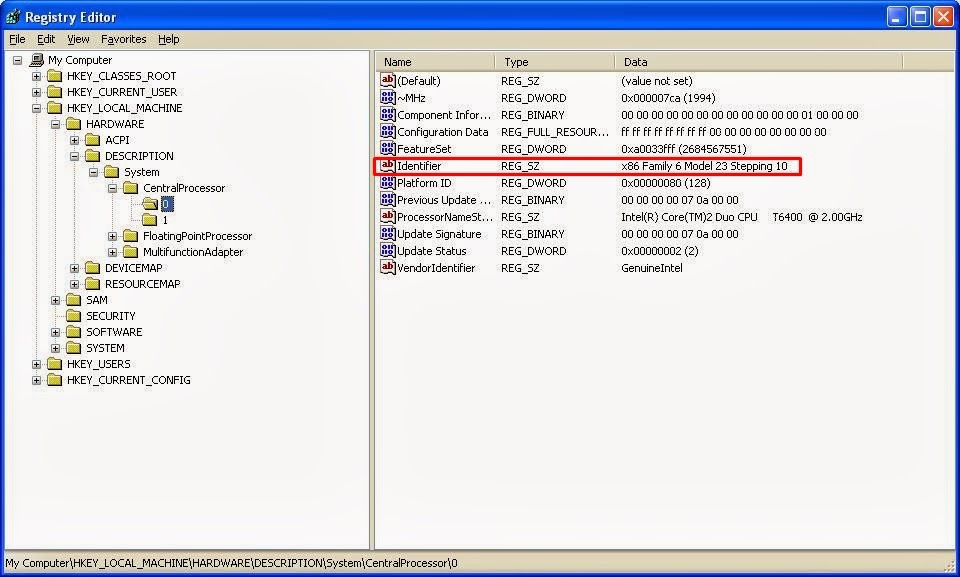Open the Edit menu
Image resolution: width=960 pixels, height=577 pixels.
click(46, 39)
